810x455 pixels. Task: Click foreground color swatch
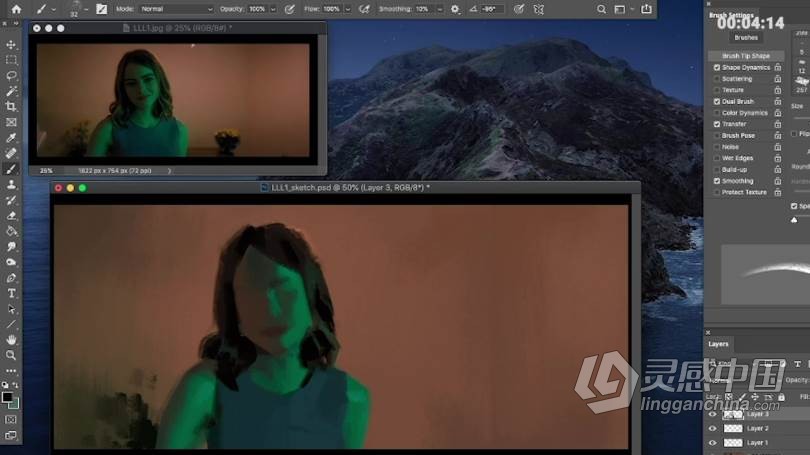coord(7,397)
